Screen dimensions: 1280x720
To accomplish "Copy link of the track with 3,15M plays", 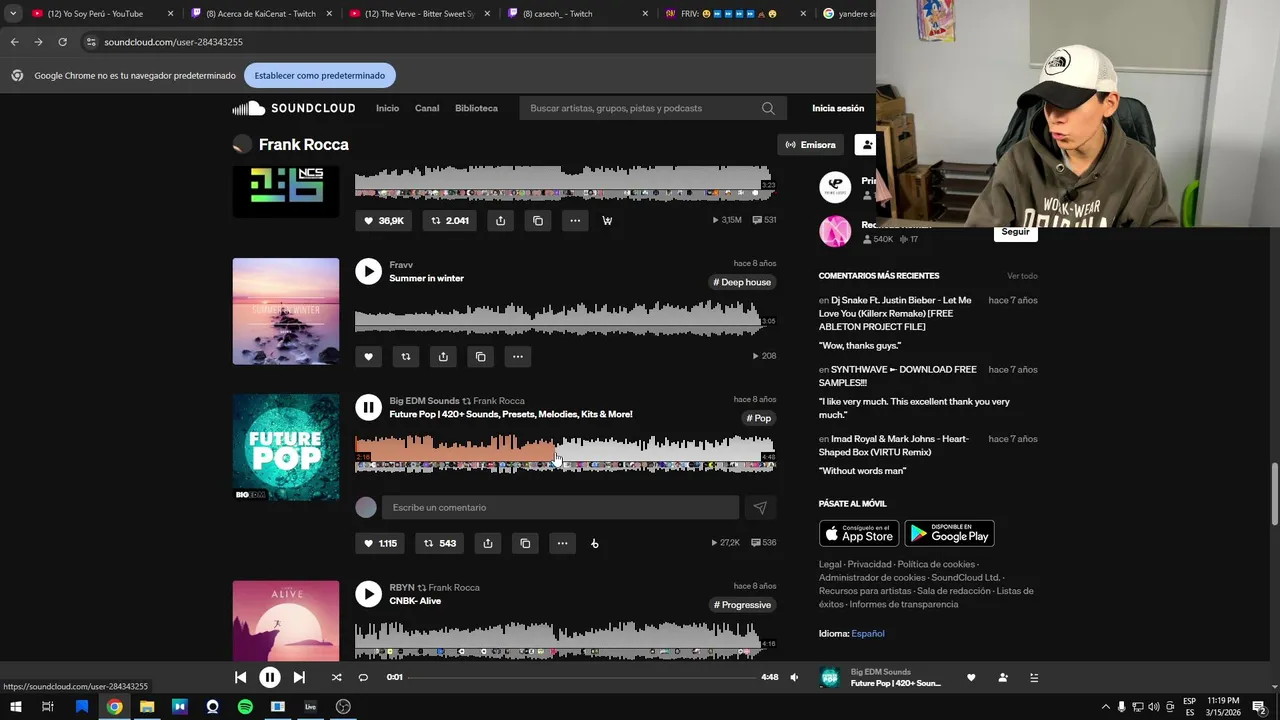I will (538, 220).
